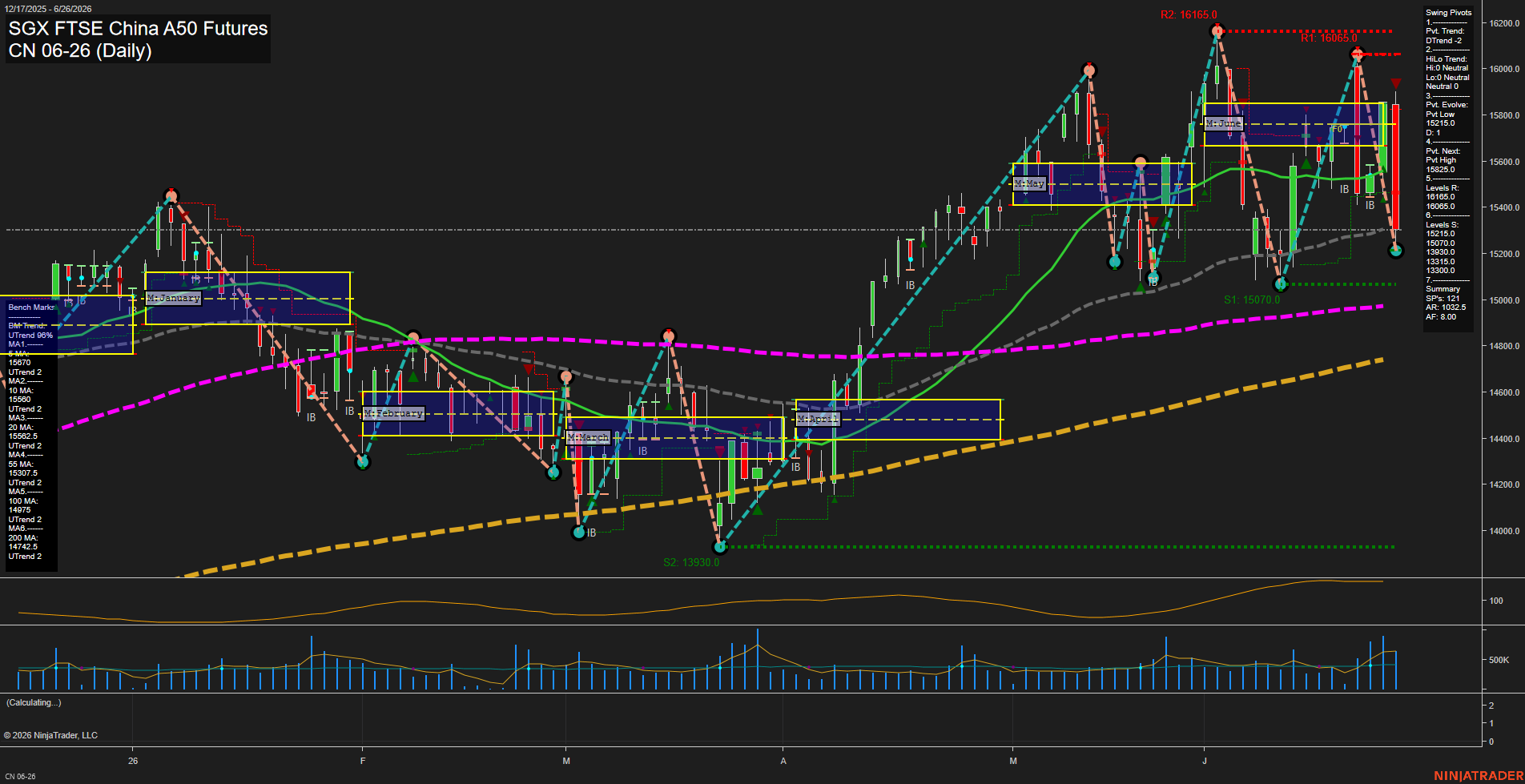Click the 13315.0 support level value
This screenshot has width=1525, height=784.
[1440, 262]
